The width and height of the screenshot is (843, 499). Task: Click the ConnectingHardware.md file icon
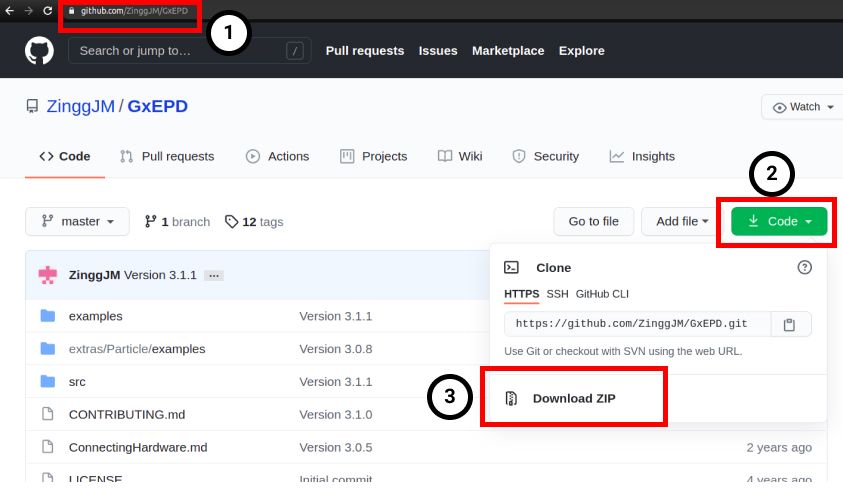coord(48,447)
